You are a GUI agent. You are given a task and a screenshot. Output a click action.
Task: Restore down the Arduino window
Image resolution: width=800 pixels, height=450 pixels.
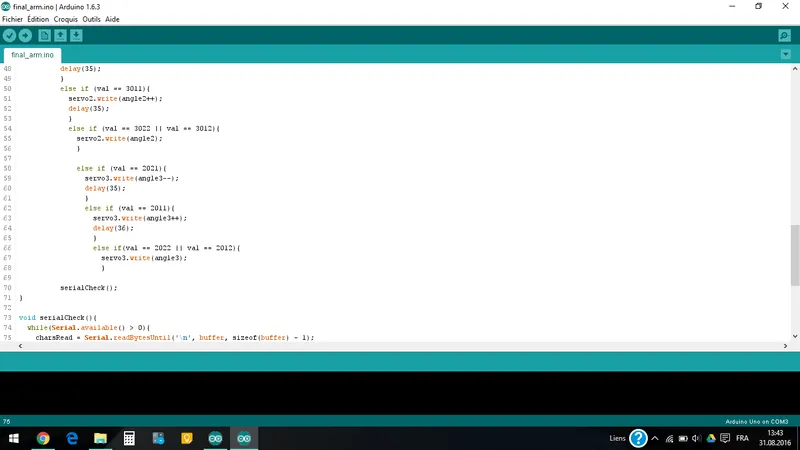[759, 7]
